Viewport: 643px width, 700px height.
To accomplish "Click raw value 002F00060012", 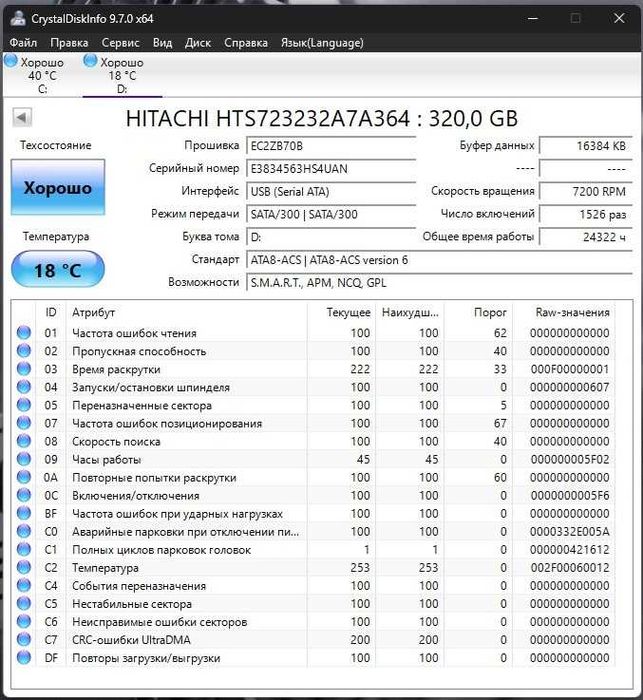I will 570,568.
